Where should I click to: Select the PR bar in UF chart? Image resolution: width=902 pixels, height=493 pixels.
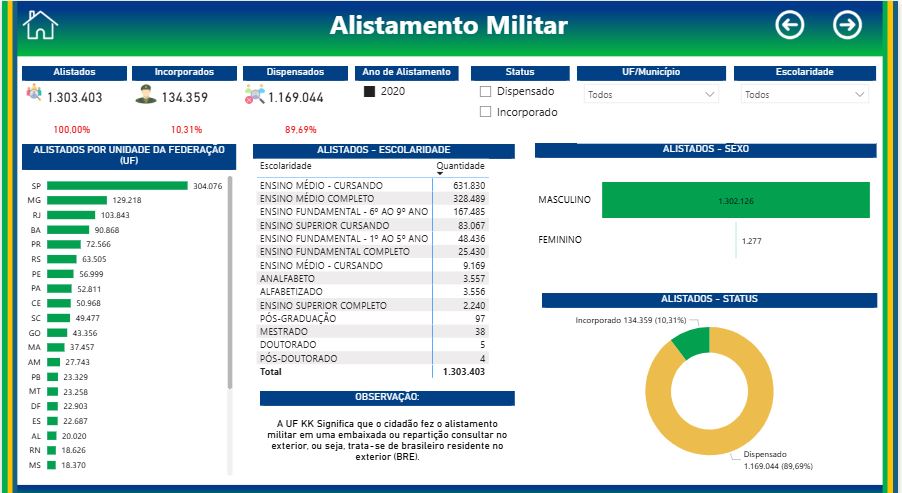click(64, 244)
